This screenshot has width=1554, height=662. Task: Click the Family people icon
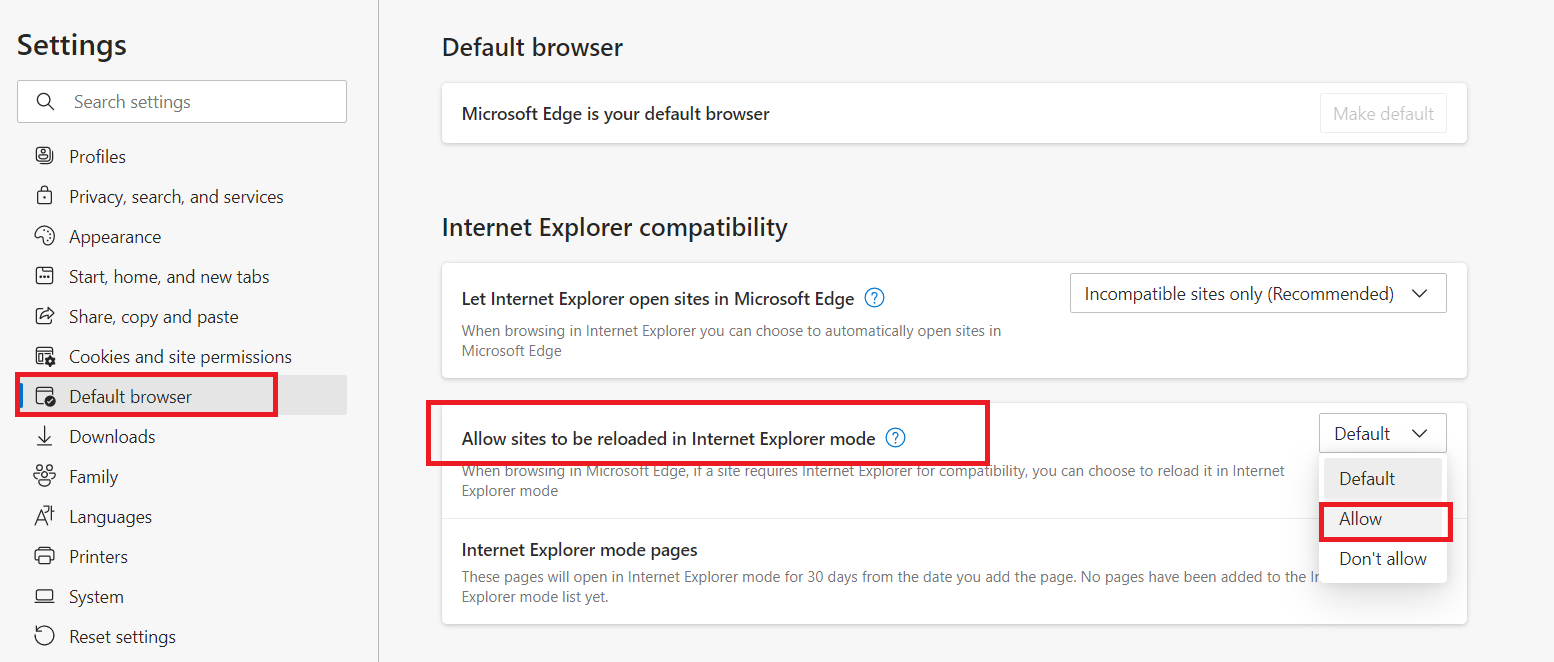click(x=44, y=476)
